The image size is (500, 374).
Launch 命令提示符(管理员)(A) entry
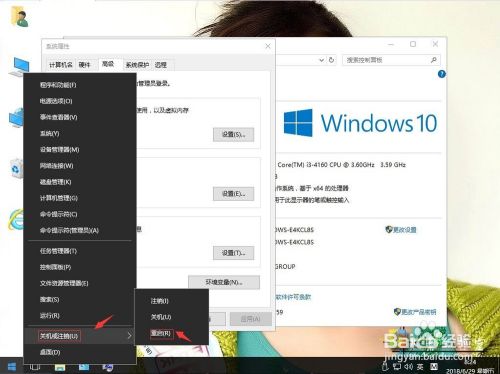[80, 230]
